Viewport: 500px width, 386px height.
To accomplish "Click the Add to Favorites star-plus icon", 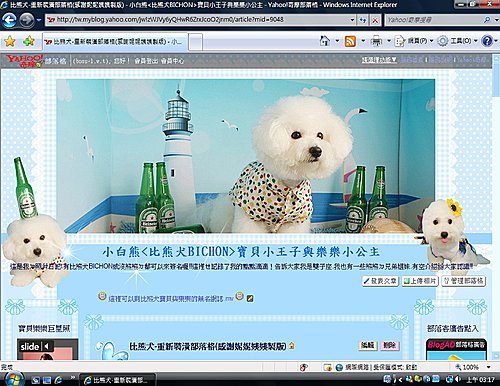I will click(x=29, y=41).
